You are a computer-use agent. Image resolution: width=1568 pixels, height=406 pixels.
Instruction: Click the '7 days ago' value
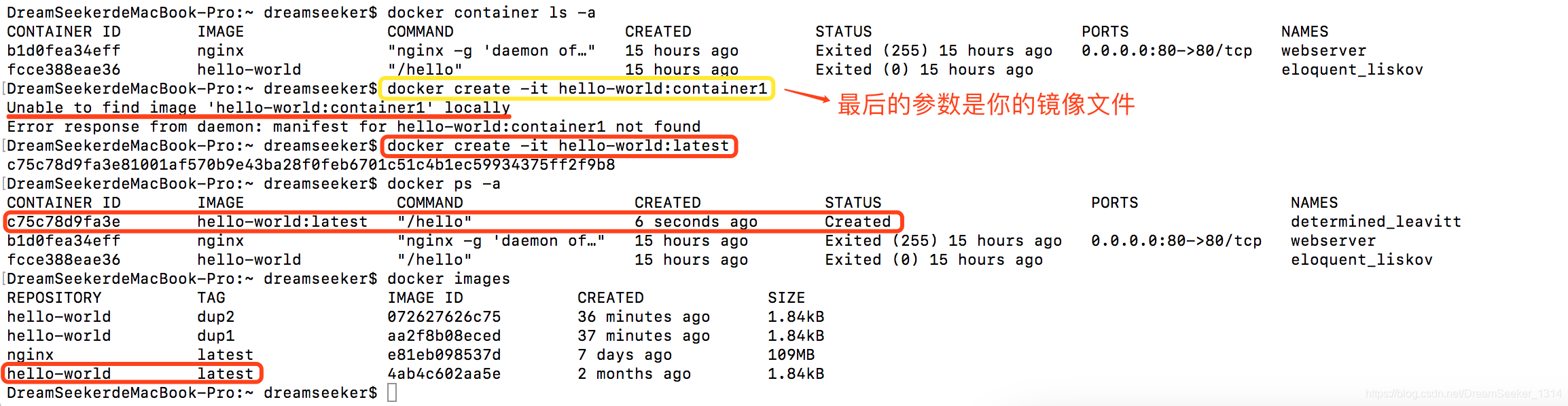624,355
